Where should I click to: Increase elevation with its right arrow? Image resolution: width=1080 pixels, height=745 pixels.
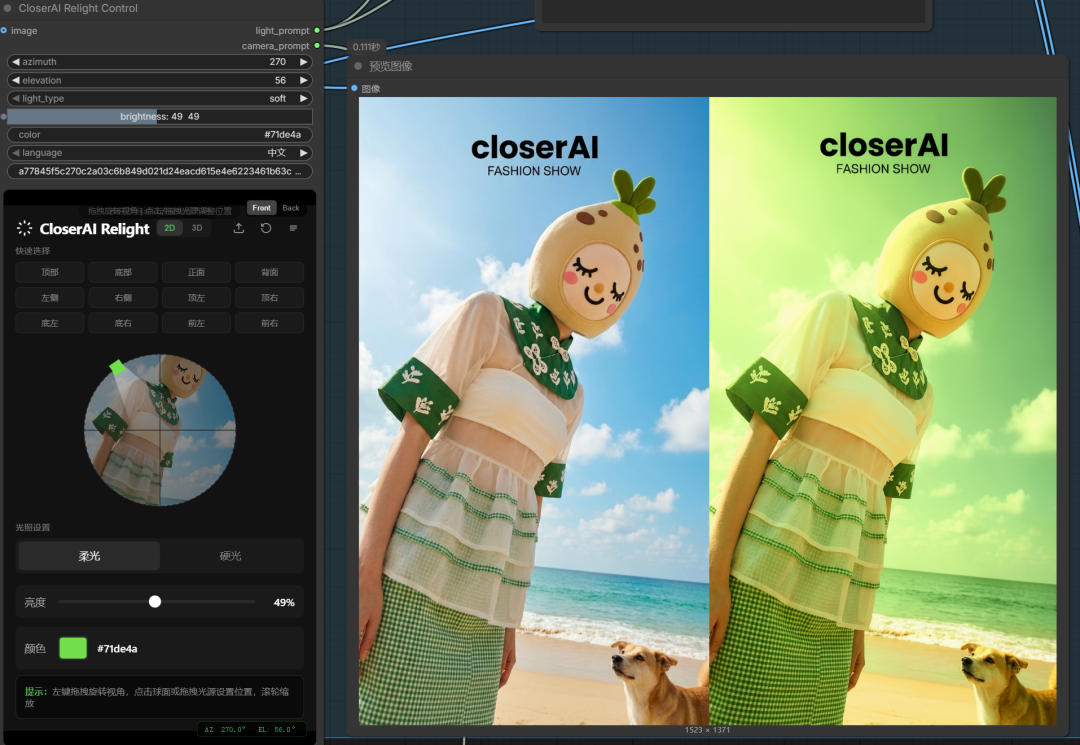(x=303, y=80)
